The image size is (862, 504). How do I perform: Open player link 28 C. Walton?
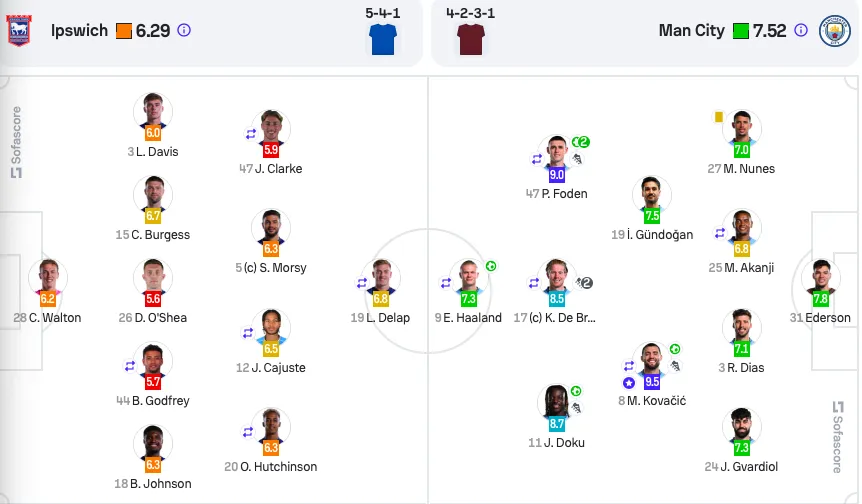47,318
